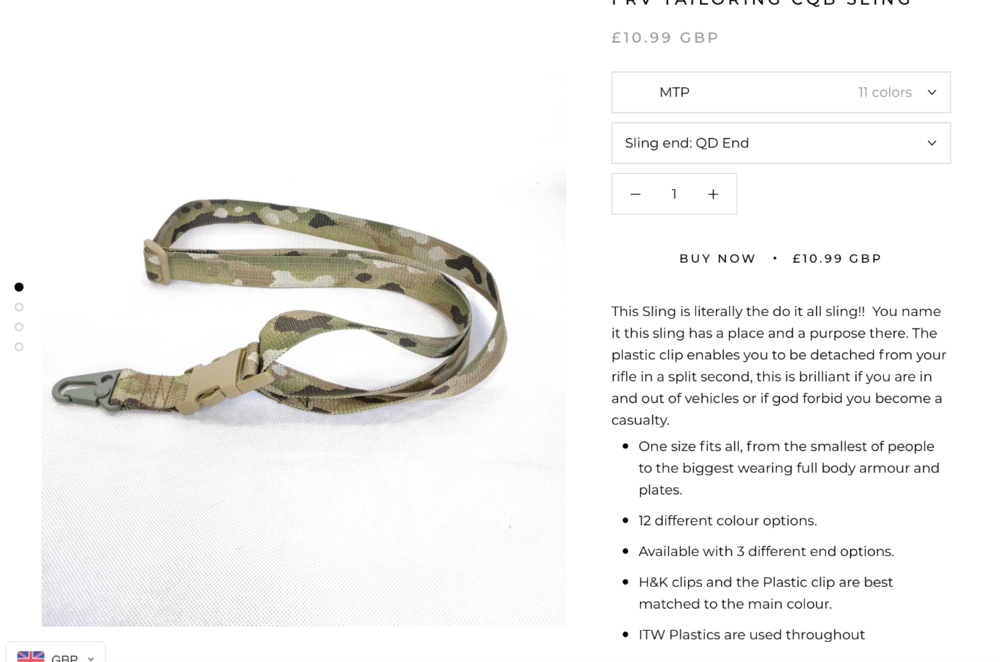This screenshot has width=1000, height=662.
Task: Open the GBP currency dropdown
Action: [55, 653]
